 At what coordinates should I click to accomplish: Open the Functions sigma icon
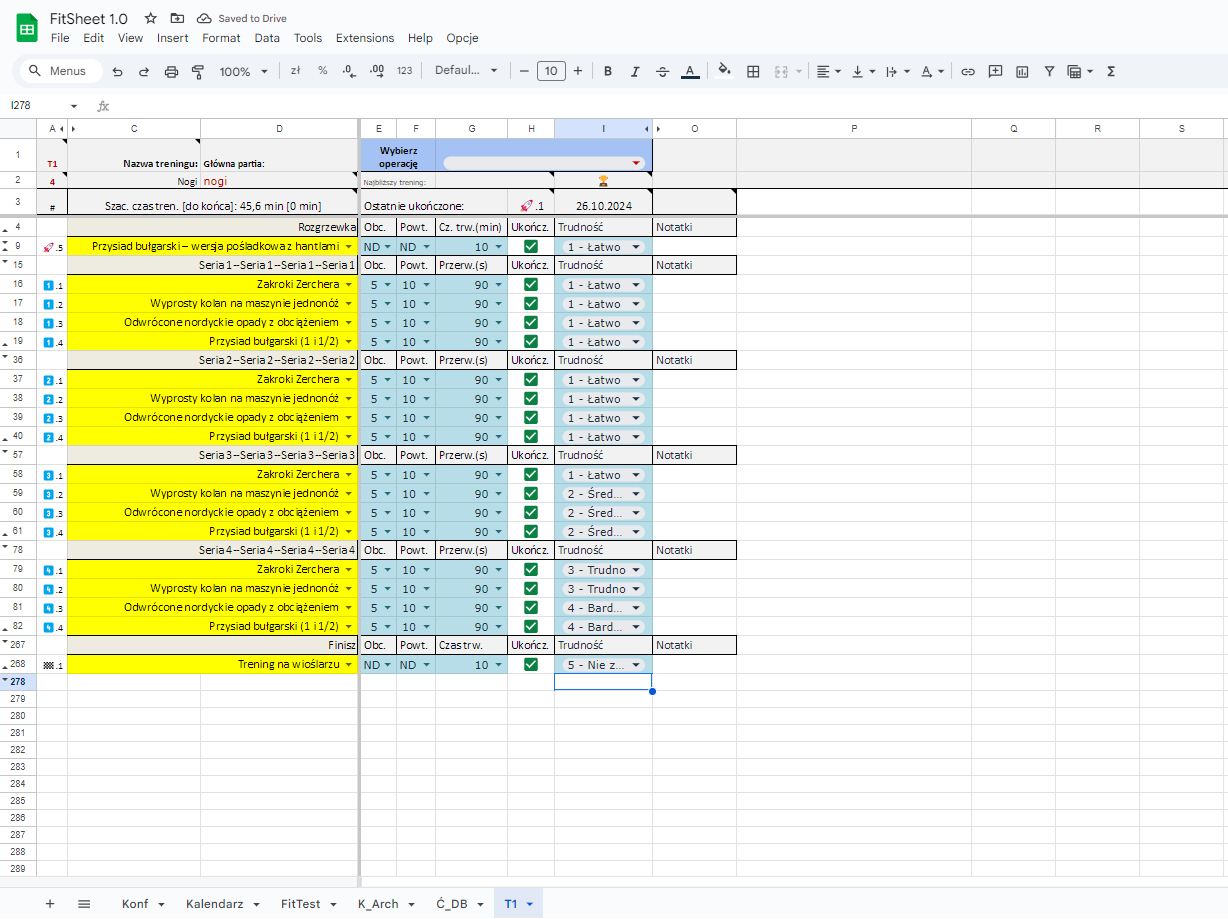pyautogui.click(x=1111, y=71)
